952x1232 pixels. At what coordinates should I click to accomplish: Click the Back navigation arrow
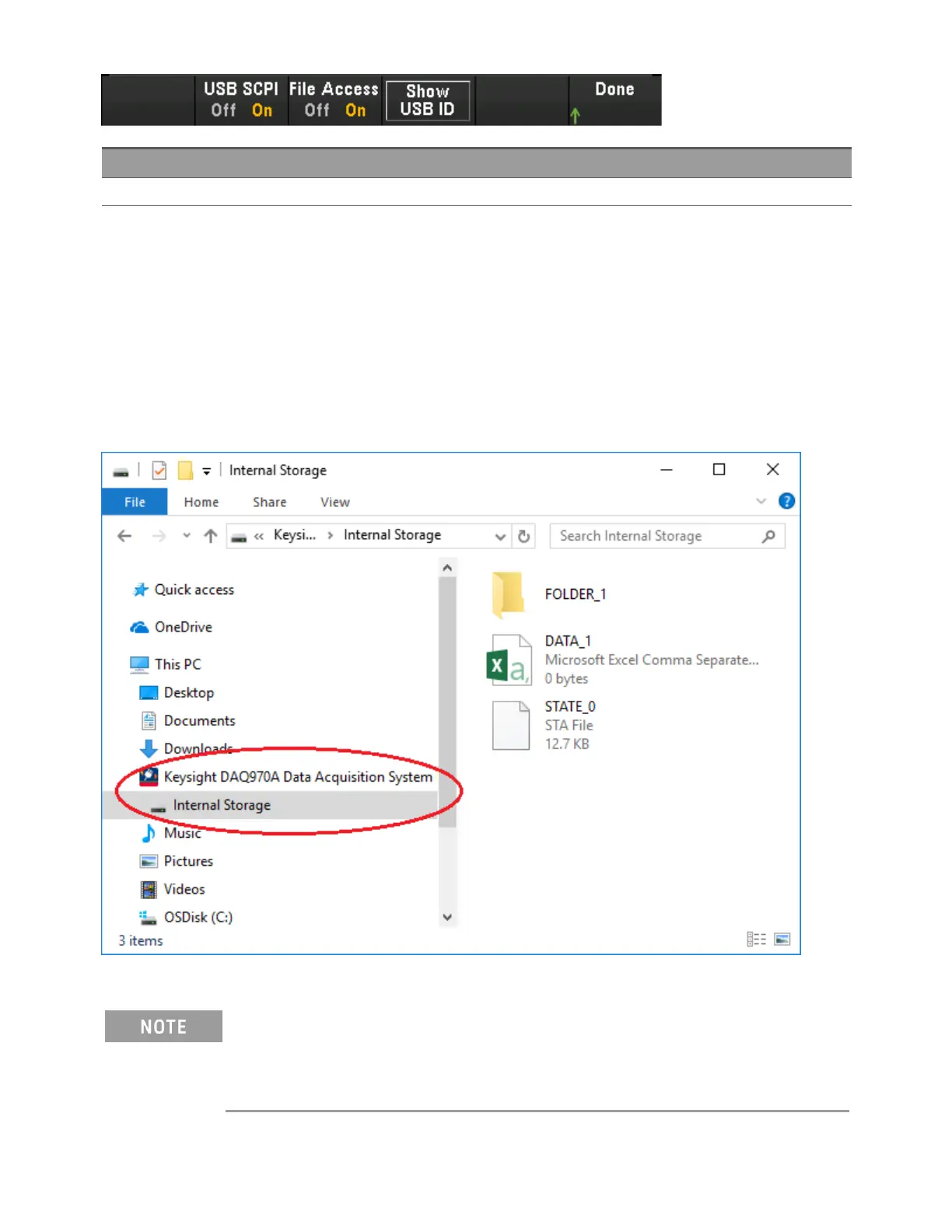pos(124,536)
